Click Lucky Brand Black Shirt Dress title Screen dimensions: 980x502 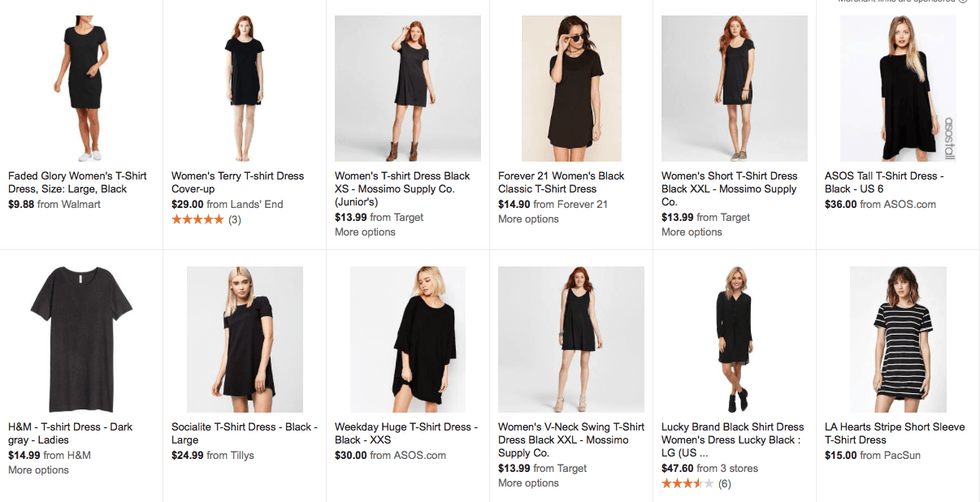pos(732,440)
